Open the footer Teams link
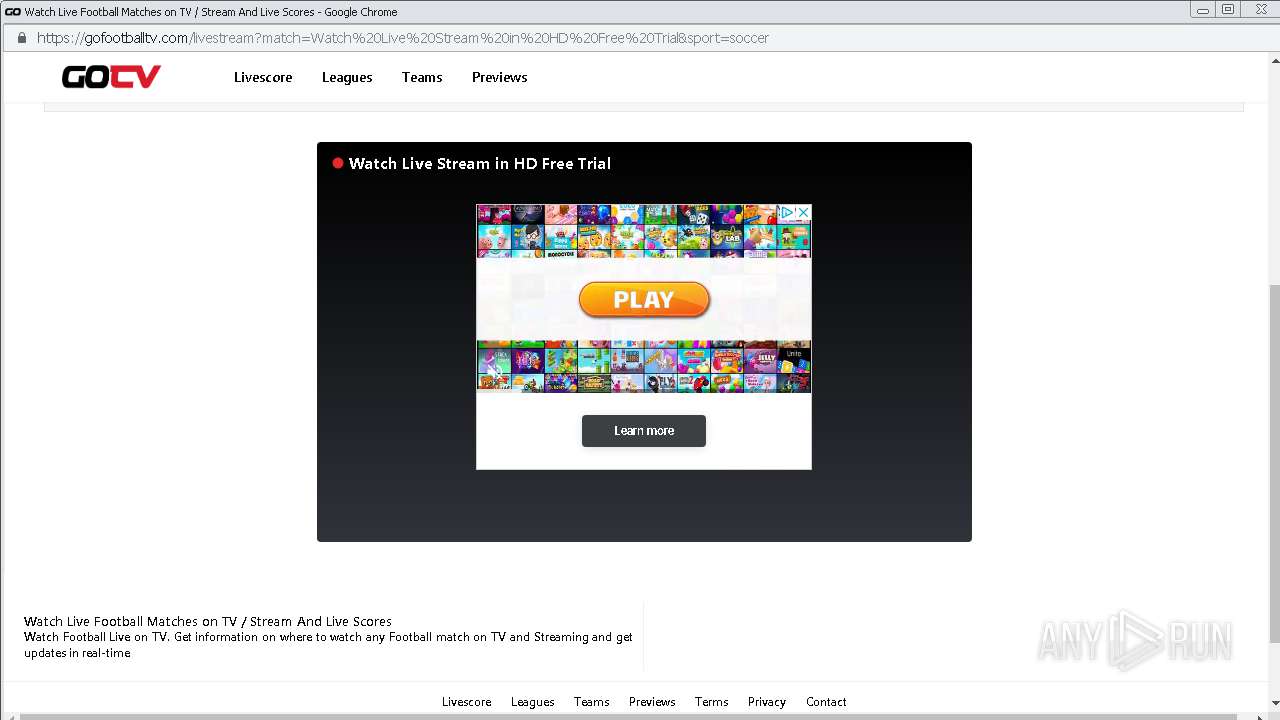1280x720 pixels. pyautogui.click(x=592, y=702)
